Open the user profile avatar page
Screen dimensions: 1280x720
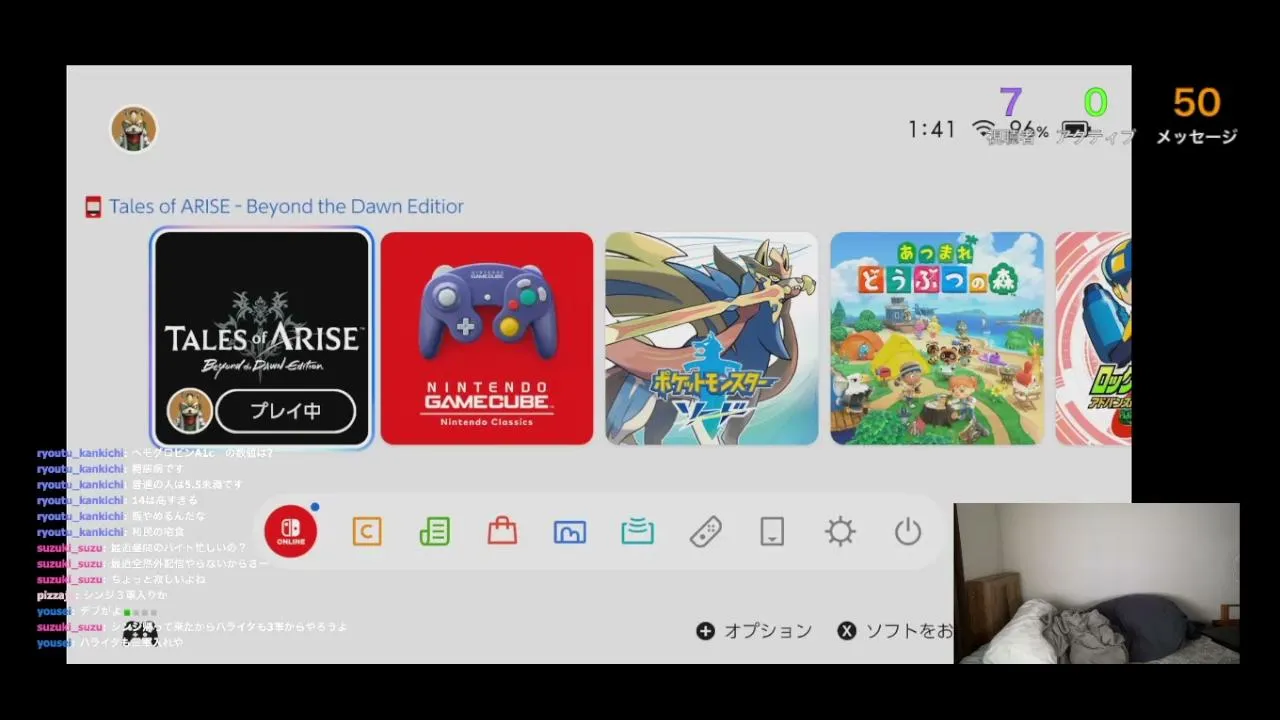pos(133,129)
